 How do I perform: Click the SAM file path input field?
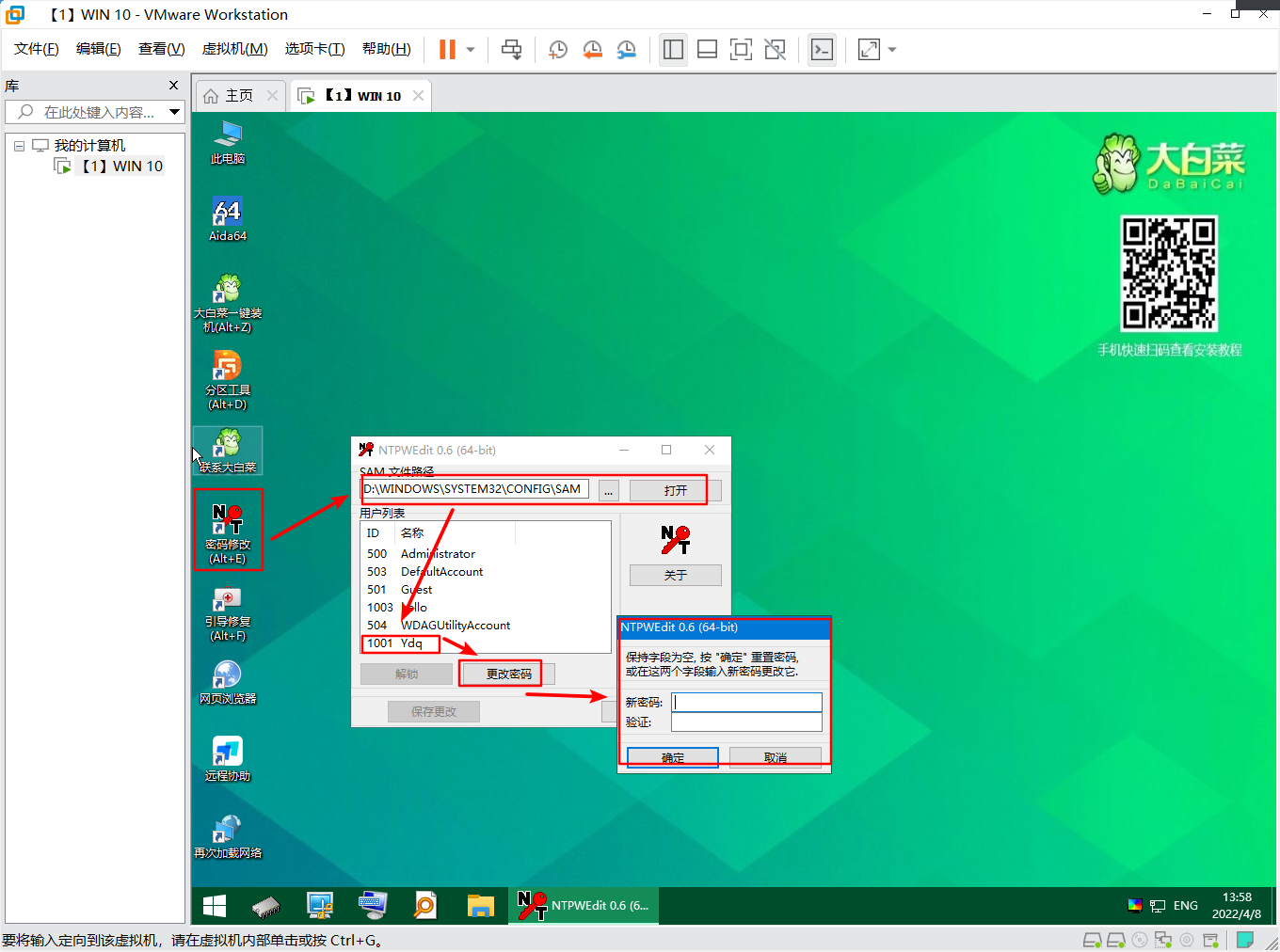(x=475, y=489)
